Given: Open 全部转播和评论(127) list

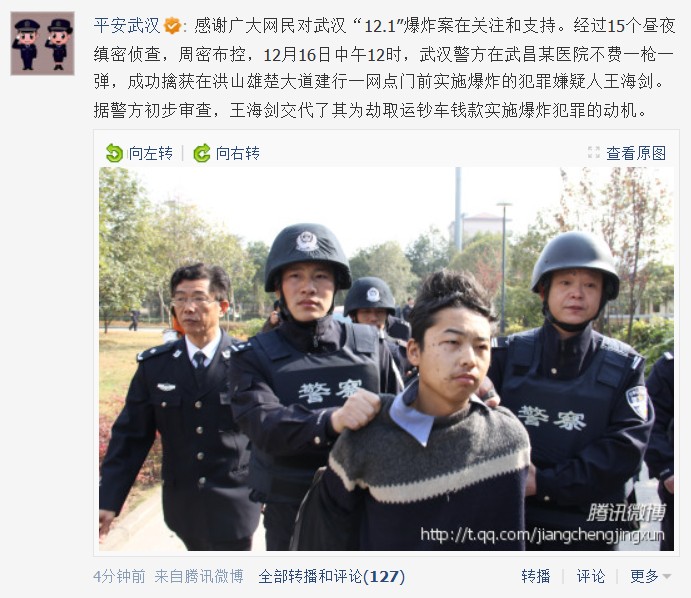Looking at the screenshot, I should click(x=332, y=576).
